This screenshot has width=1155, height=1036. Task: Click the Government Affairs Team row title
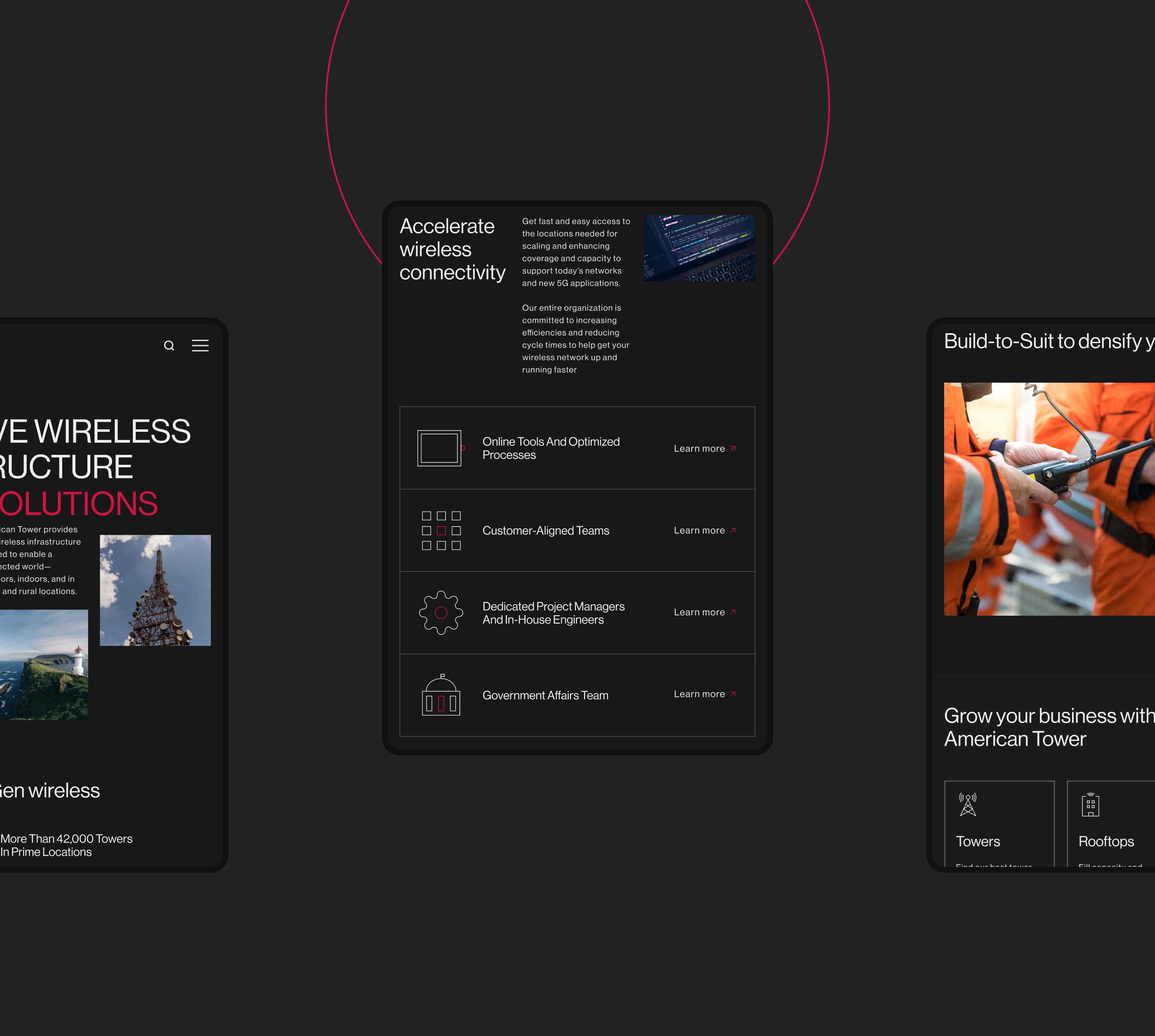click(545, 696)
